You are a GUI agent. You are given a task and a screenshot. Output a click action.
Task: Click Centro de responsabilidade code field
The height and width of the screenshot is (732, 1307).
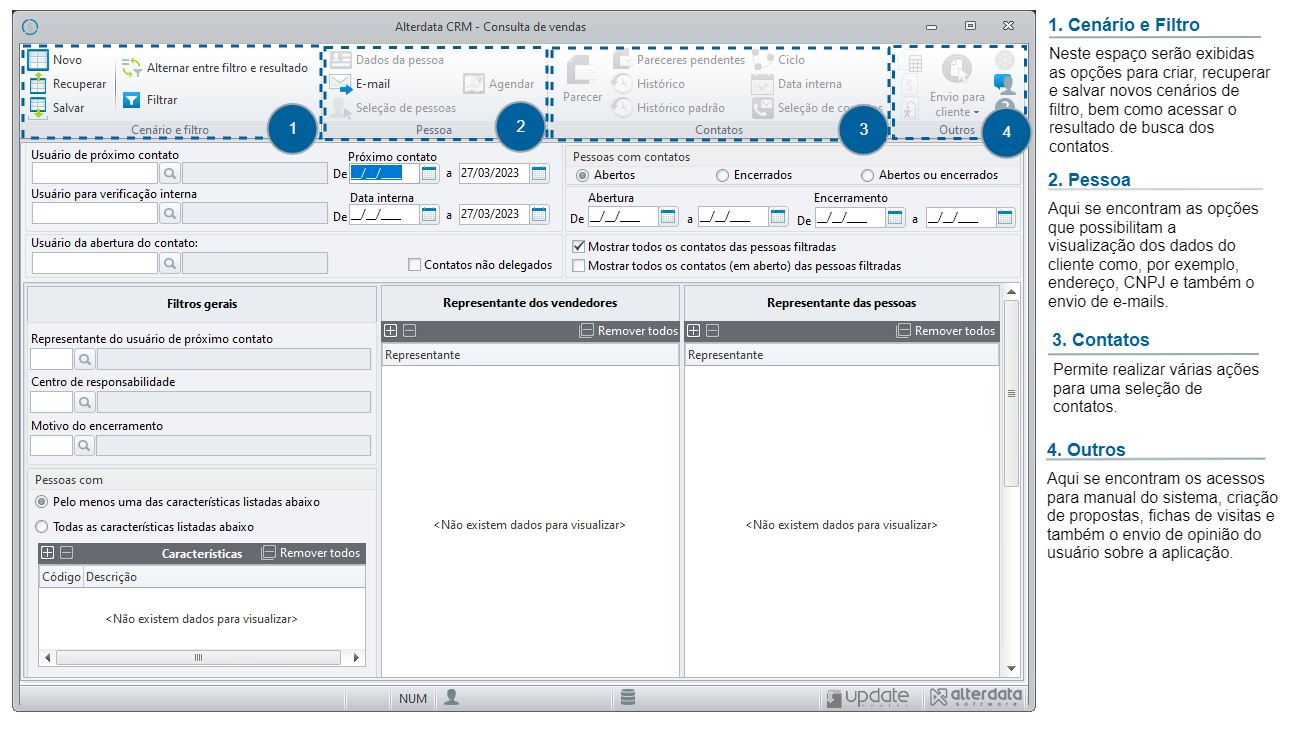[52, 402]
